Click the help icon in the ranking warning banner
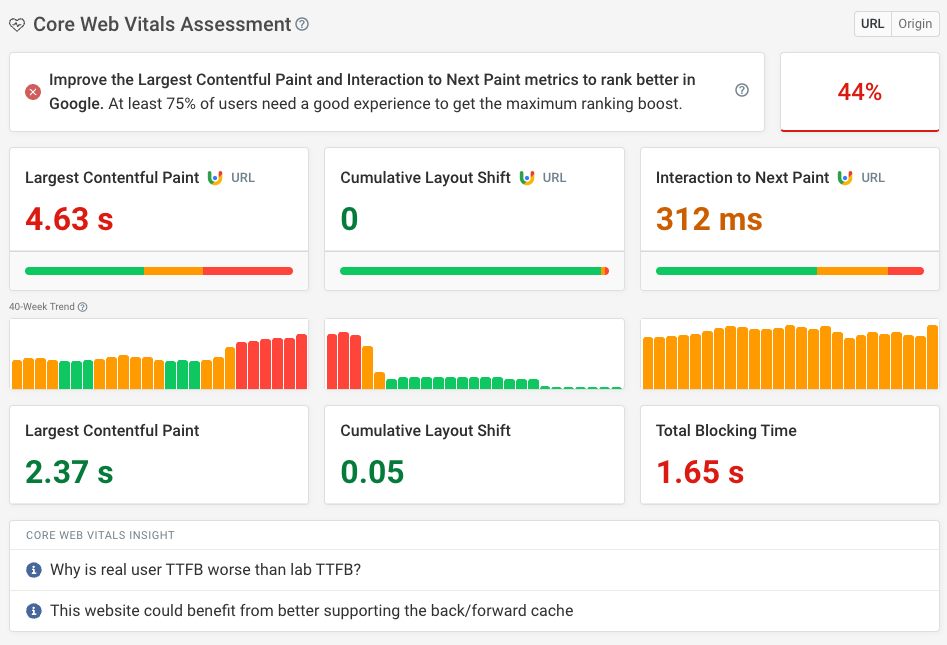The image size is (947, 645). pyautogui.click(x=741, y=90)
